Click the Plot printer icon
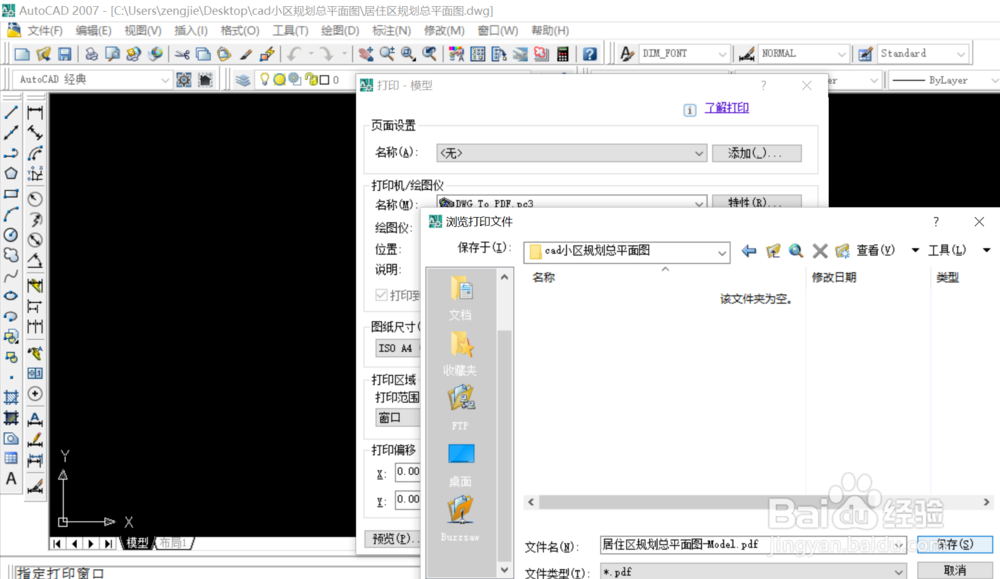Viewport: 1000px width, 579px height. tap(91, 54)
